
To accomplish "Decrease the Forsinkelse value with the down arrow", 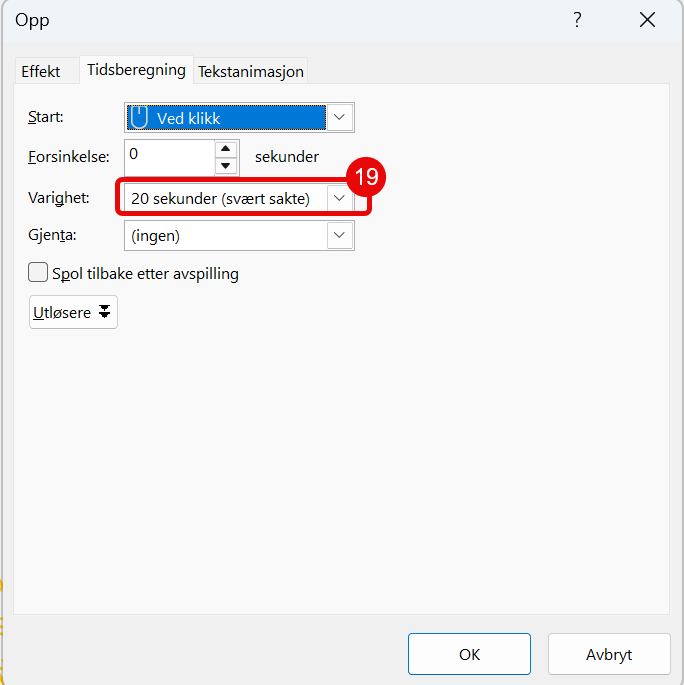I will (x=226, y=166).
